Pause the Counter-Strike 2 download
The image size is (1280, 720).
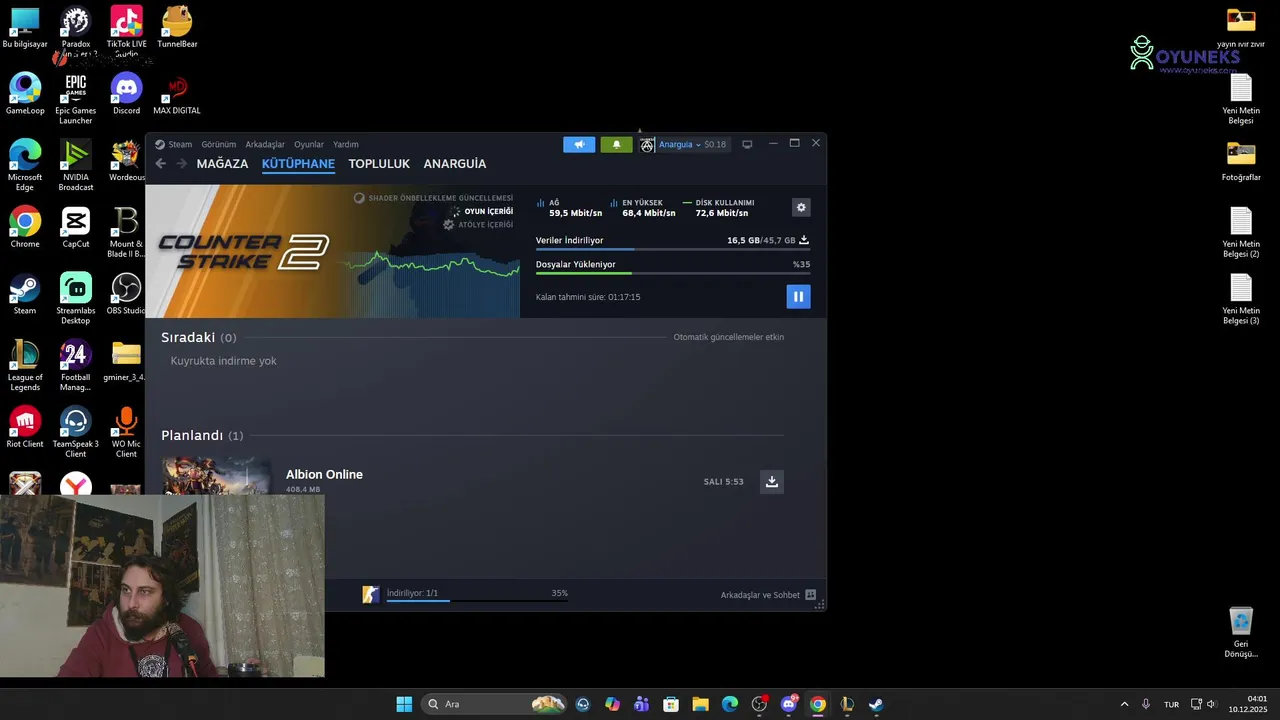tap(798, 296)
